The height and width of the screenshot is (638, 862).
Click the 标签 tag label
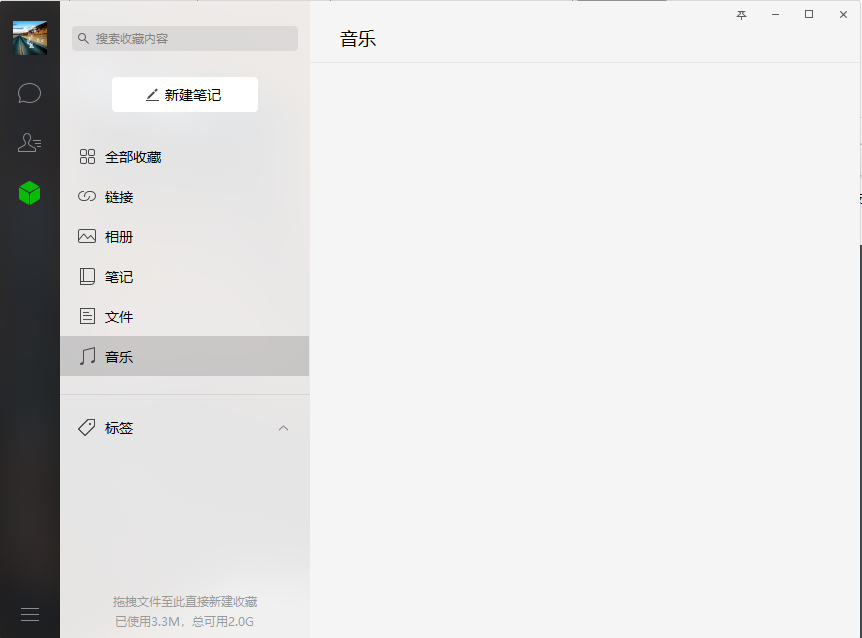119,428
